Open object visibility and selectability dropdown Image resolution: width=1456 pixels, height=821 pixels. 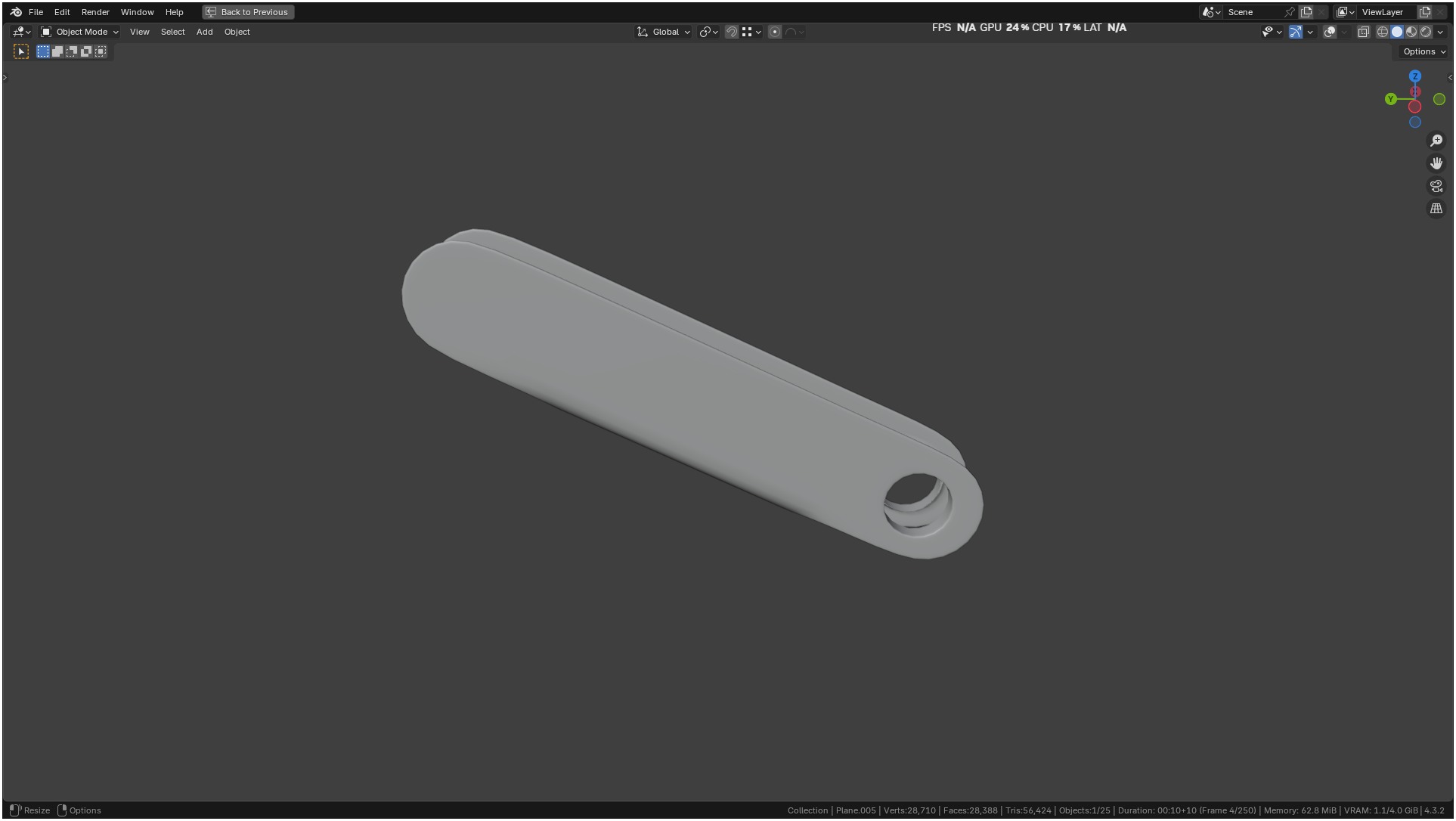click(x=1272, y=32)
